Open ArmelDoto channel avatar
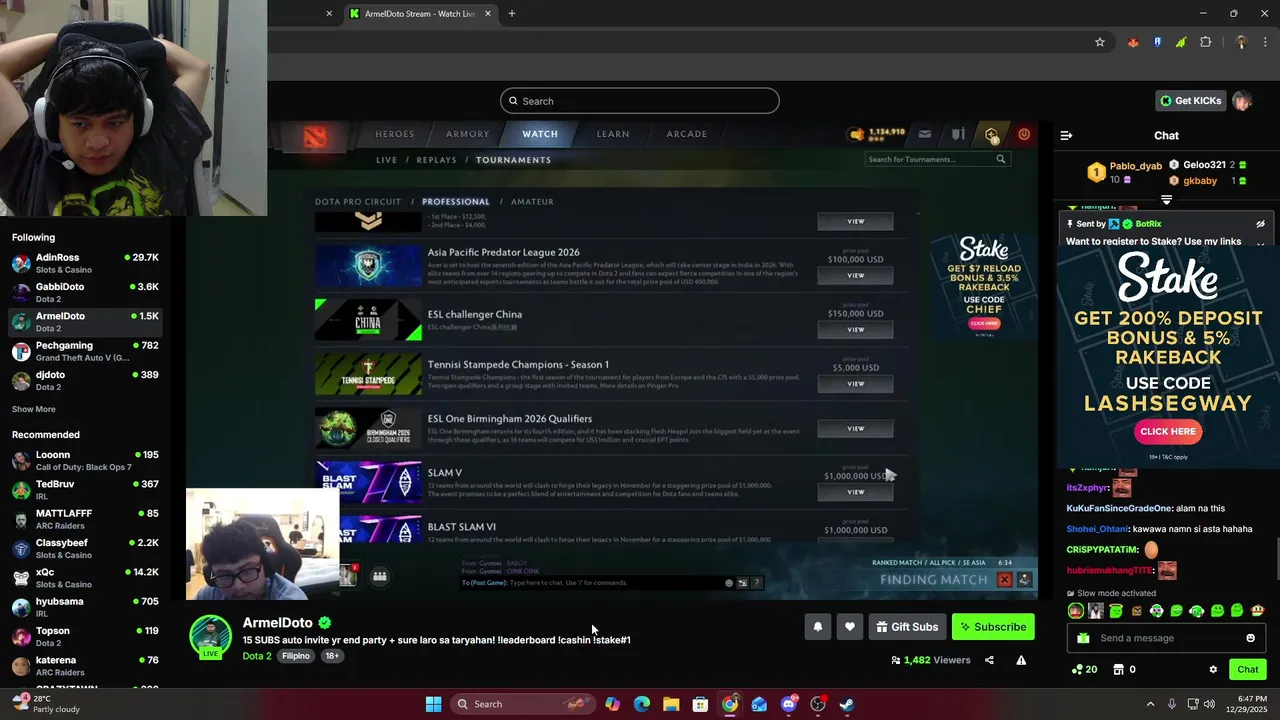This screenshot has height=720, width=1280. 211,637
